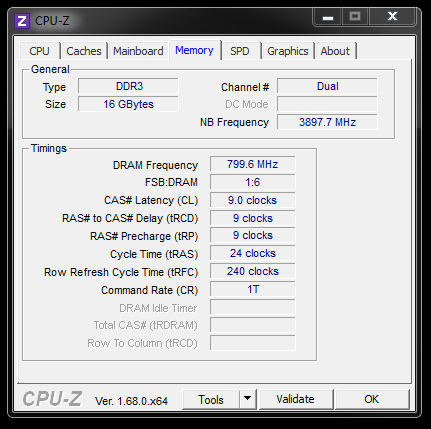431x429 pixels.
Task: Go to the SPD tab
Action: tap(240, 51)
